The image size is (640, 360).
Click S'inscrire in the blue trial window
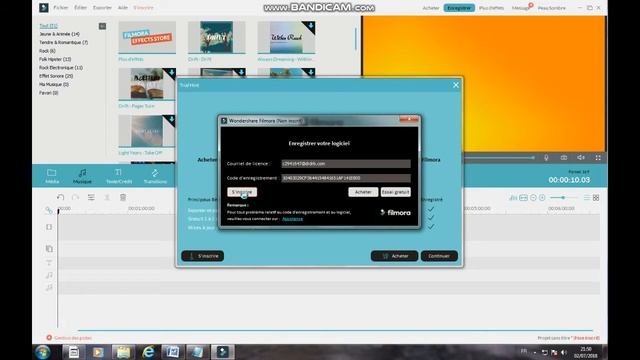(202, 256)
